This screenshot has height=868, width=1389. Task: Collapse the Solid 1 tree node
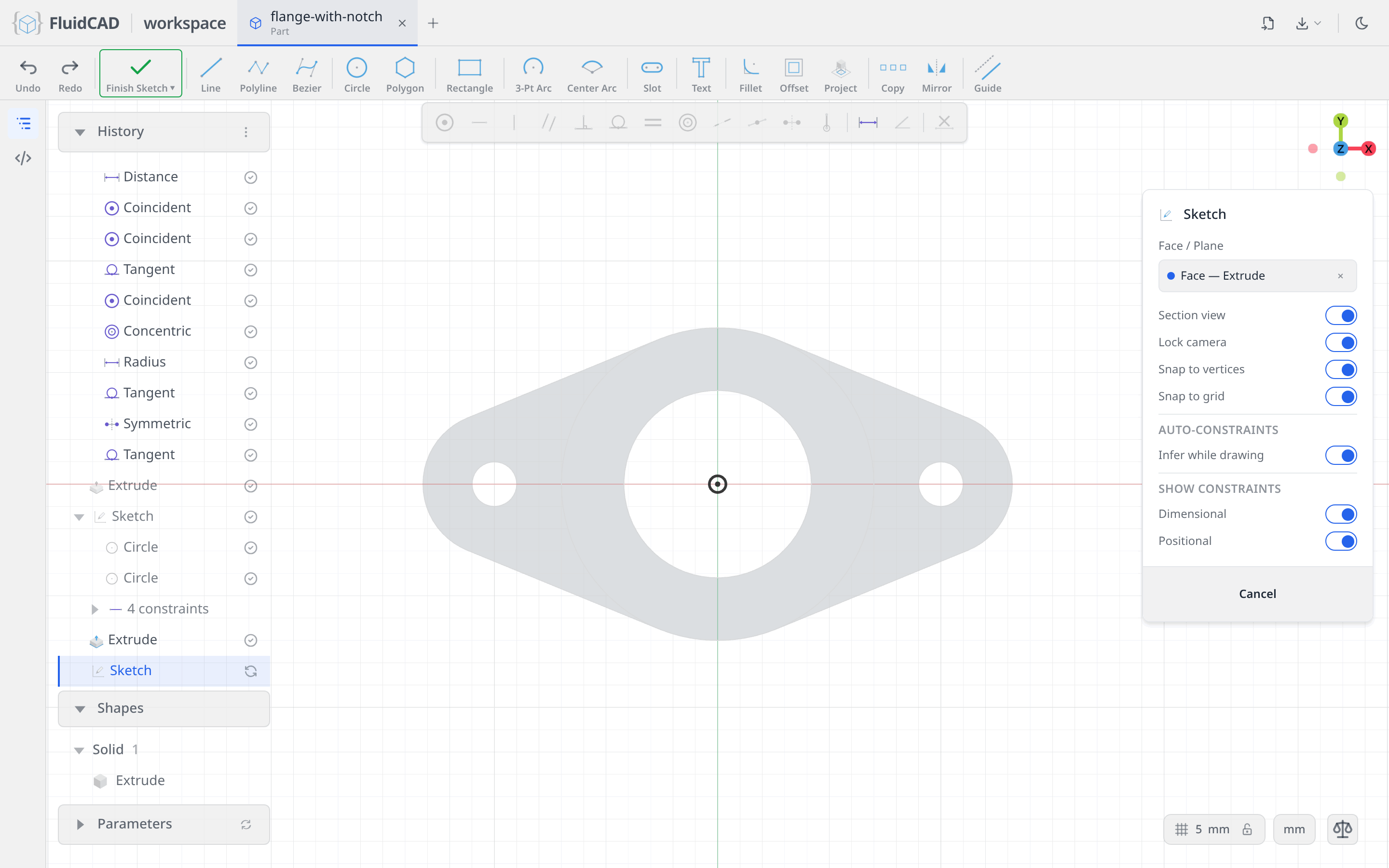click(x=79, y=750)
